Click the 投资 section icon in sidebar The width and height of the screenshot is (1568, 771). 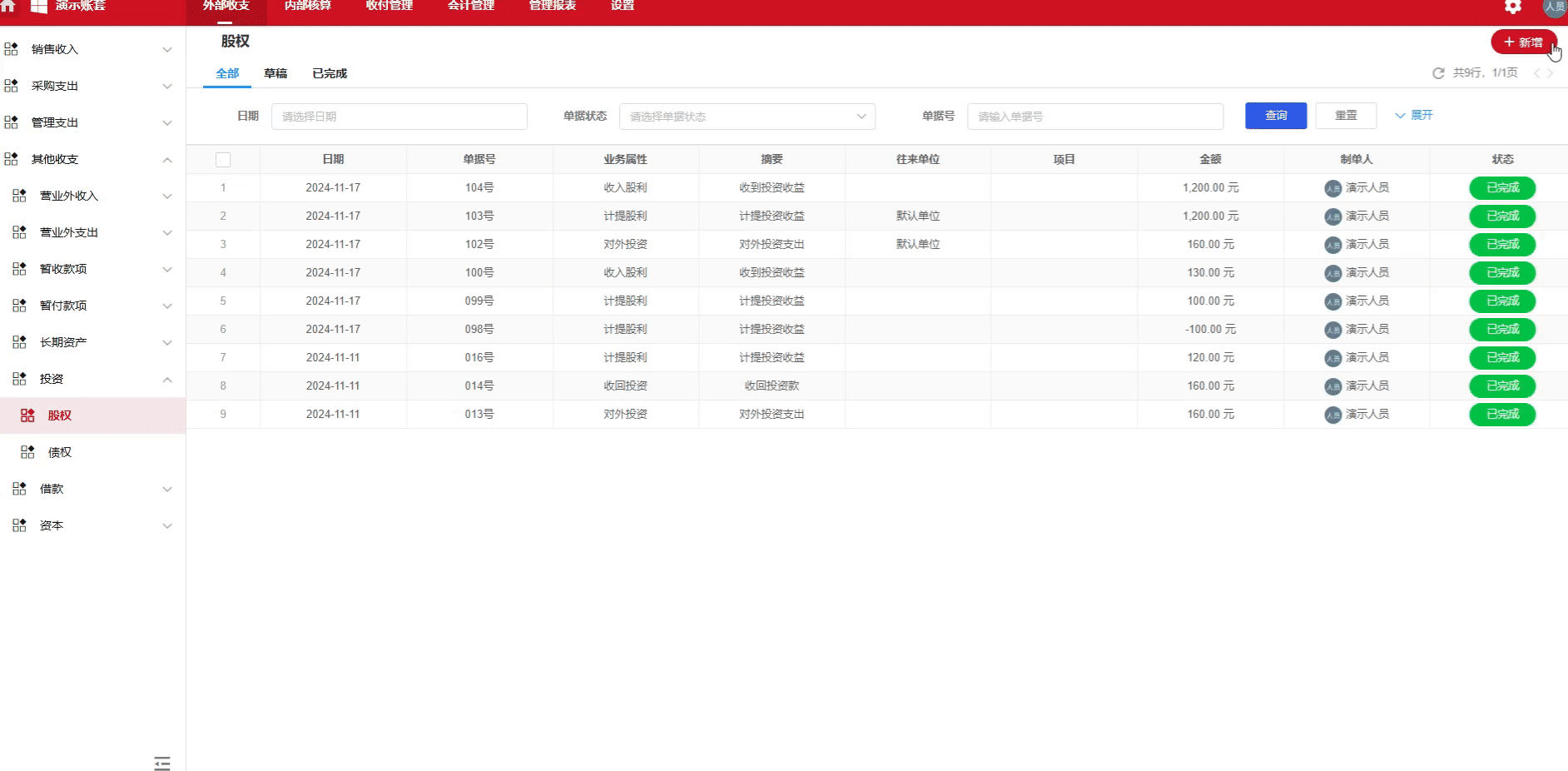(x=18, y=378)
